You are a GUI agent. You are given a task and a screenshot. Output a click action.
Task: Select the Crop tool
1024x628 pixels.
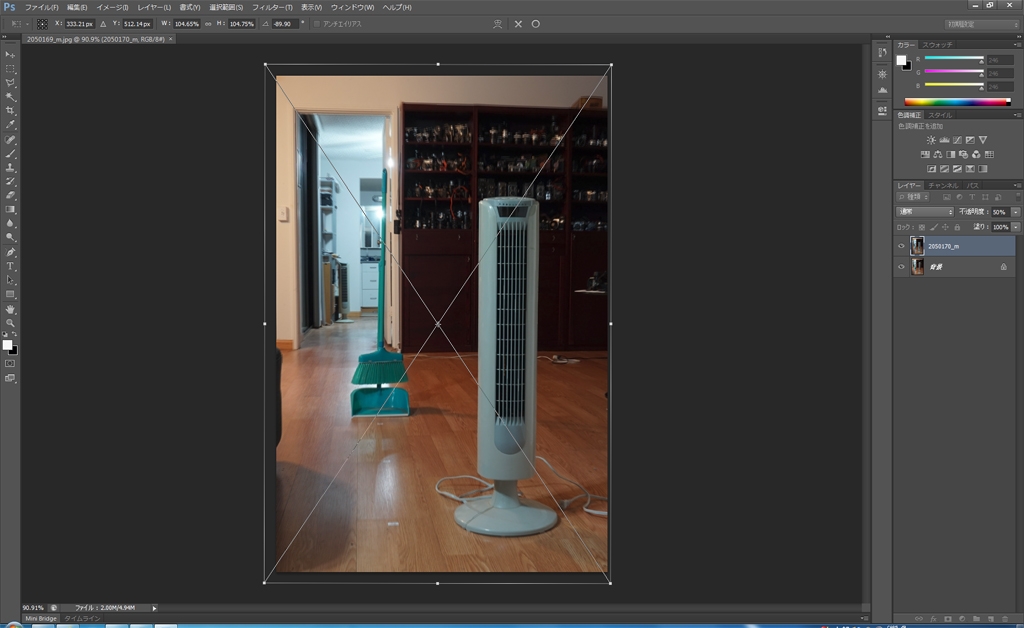10,111
